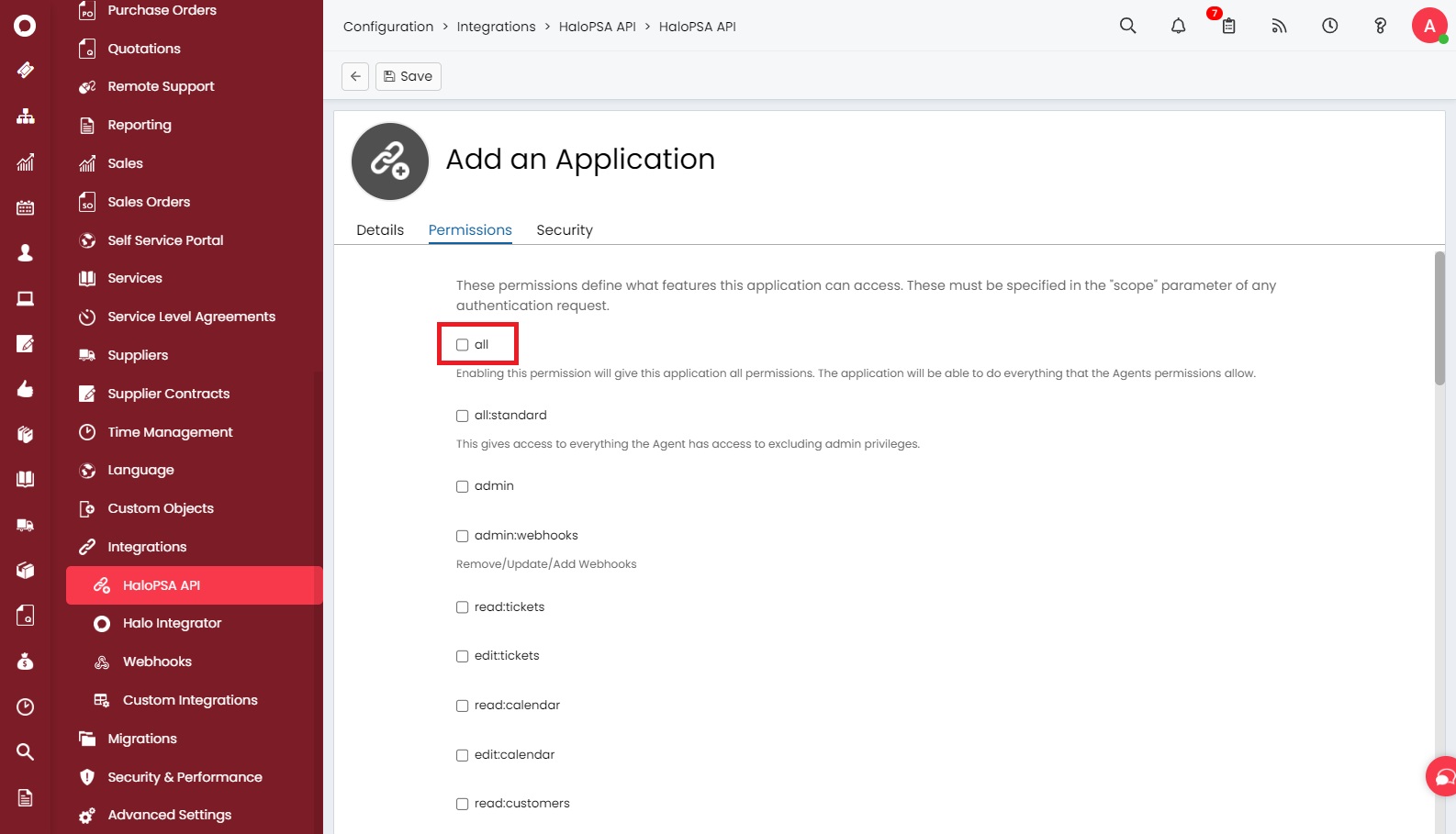Open the clipboard icon with red badge
1456x834 pixels.
[x=1228, y=26]
